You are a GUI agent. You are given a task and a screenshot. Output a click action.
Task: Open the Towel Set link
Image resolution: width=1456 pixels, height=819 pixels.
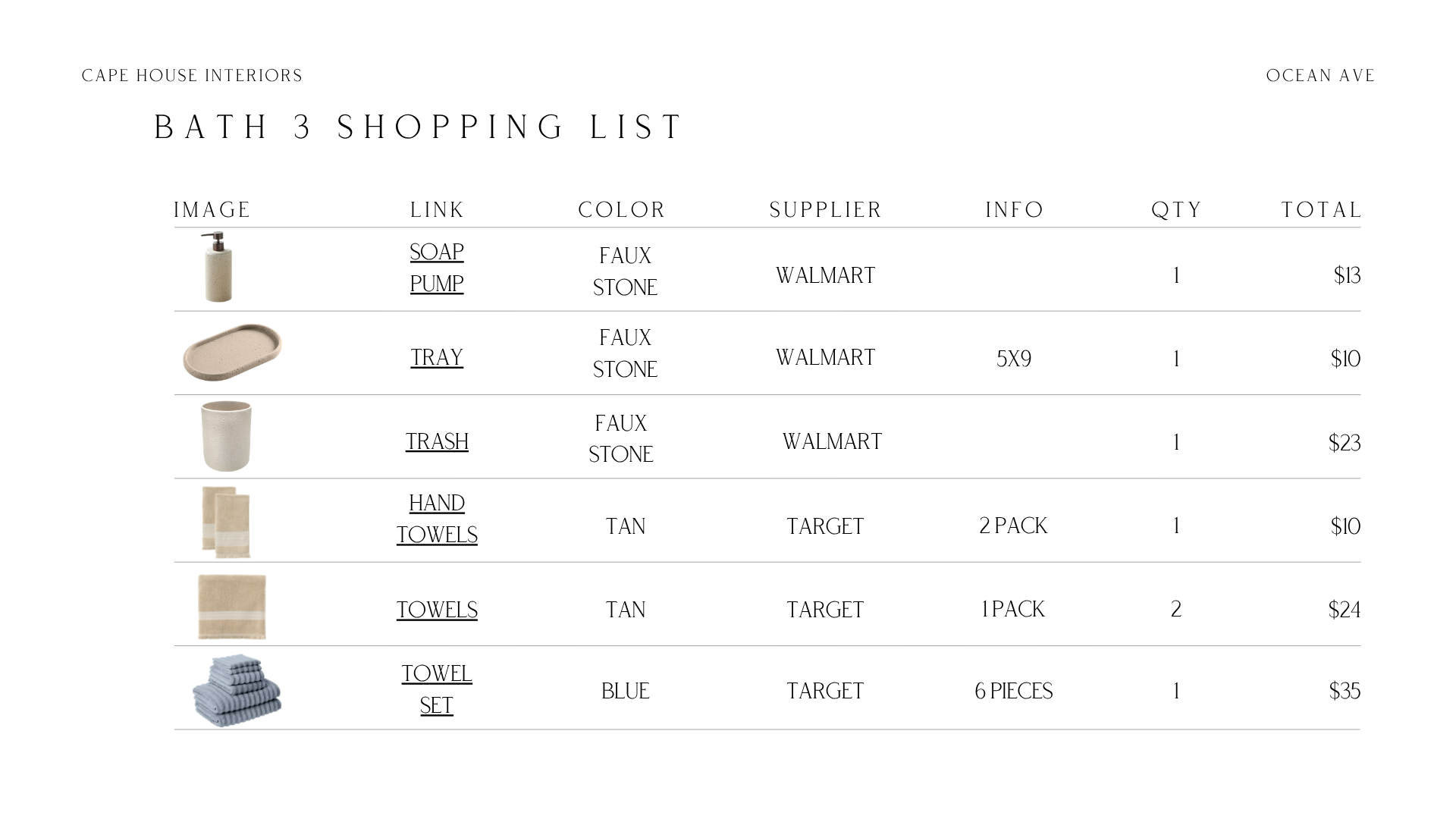pos(437,689)
